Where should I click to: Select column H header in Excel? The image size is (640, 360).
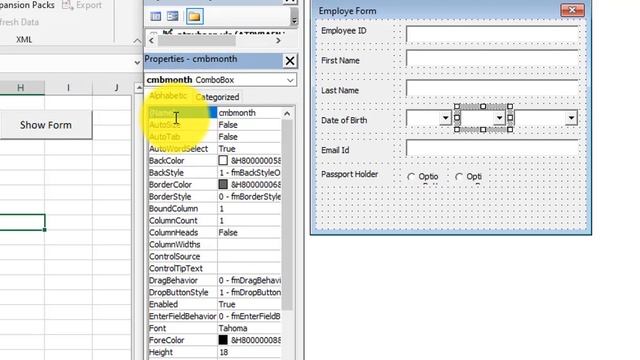(x=20, y=87)
